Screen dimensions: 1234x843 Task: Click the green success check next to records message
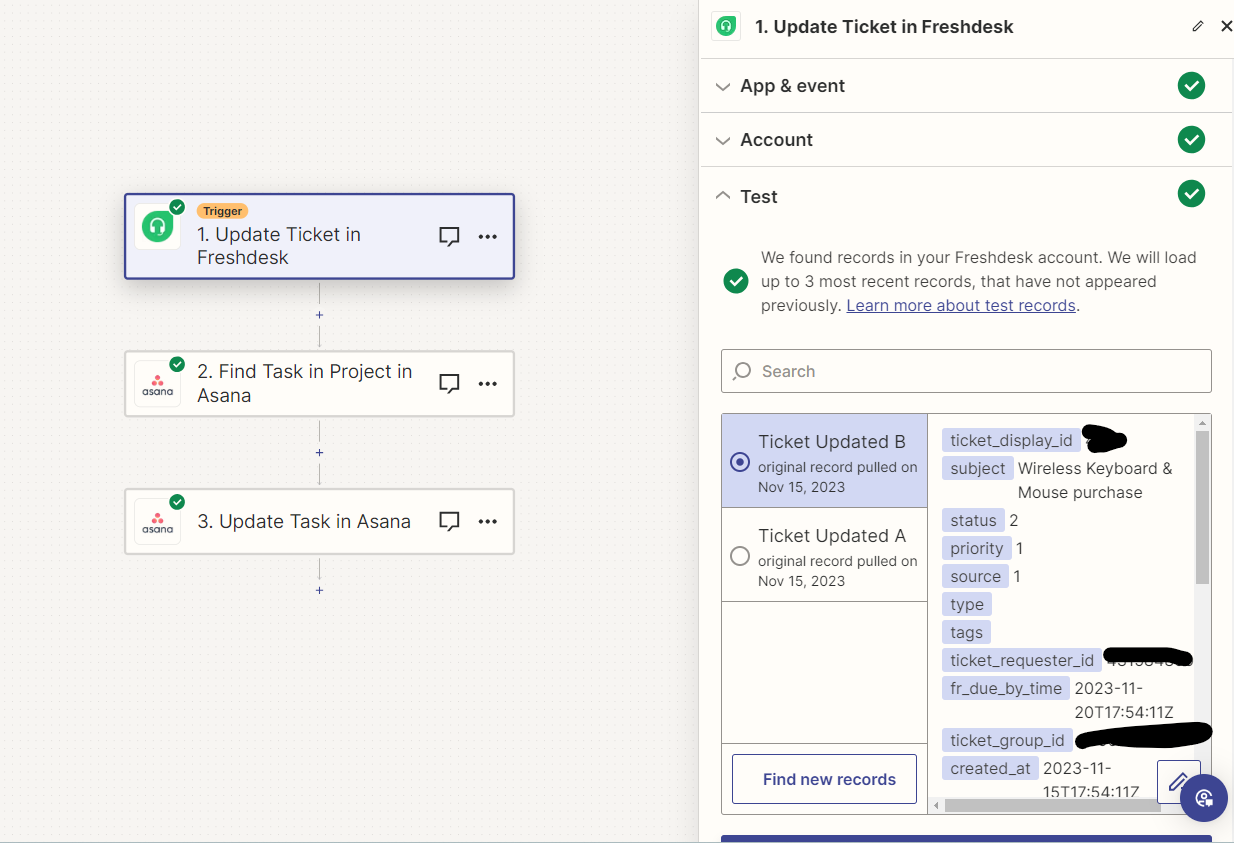(x=736, y=281)
